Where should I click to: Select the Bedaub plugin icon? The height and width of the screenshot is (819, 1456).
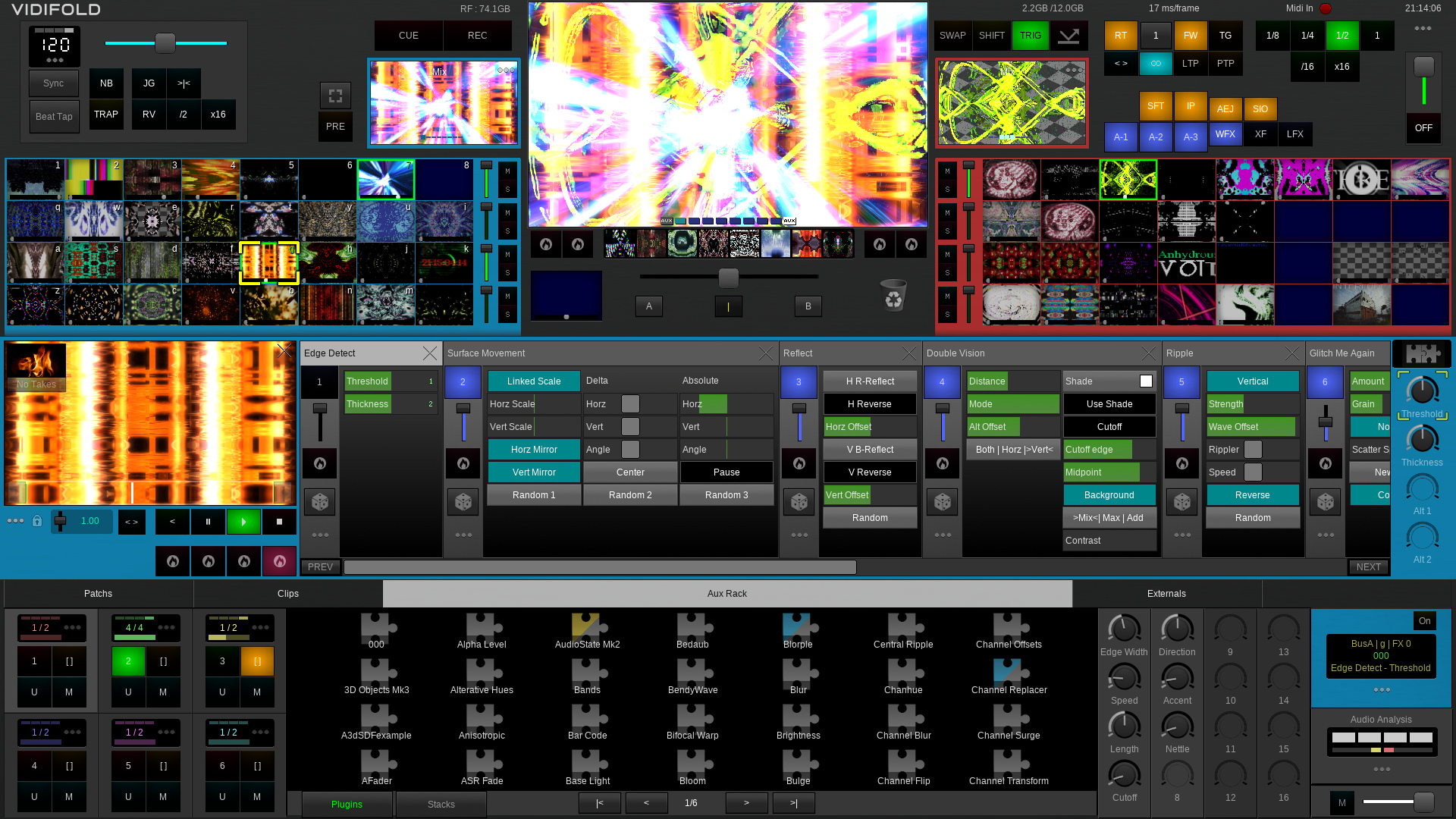[x=693, y=626]
